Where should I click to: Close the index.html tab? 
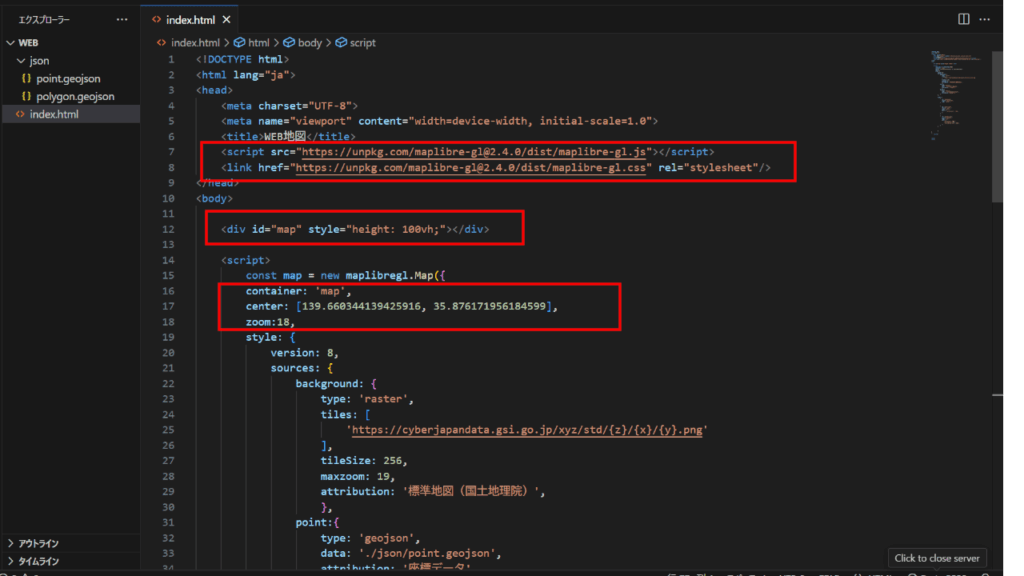(226, 19)
